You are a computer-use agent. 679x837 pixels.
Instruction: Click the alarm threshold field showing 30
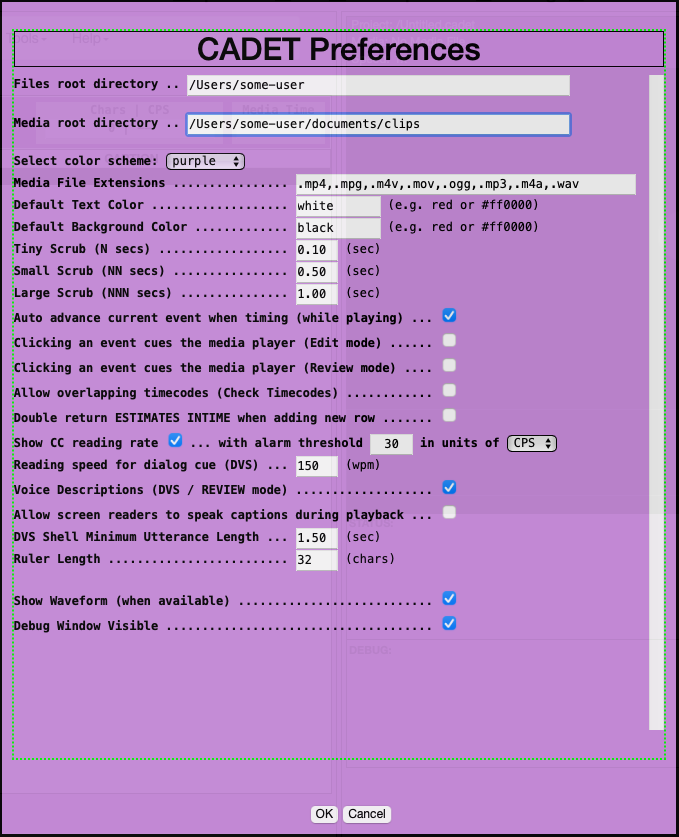pyautogui.click(x=391, y=444)
